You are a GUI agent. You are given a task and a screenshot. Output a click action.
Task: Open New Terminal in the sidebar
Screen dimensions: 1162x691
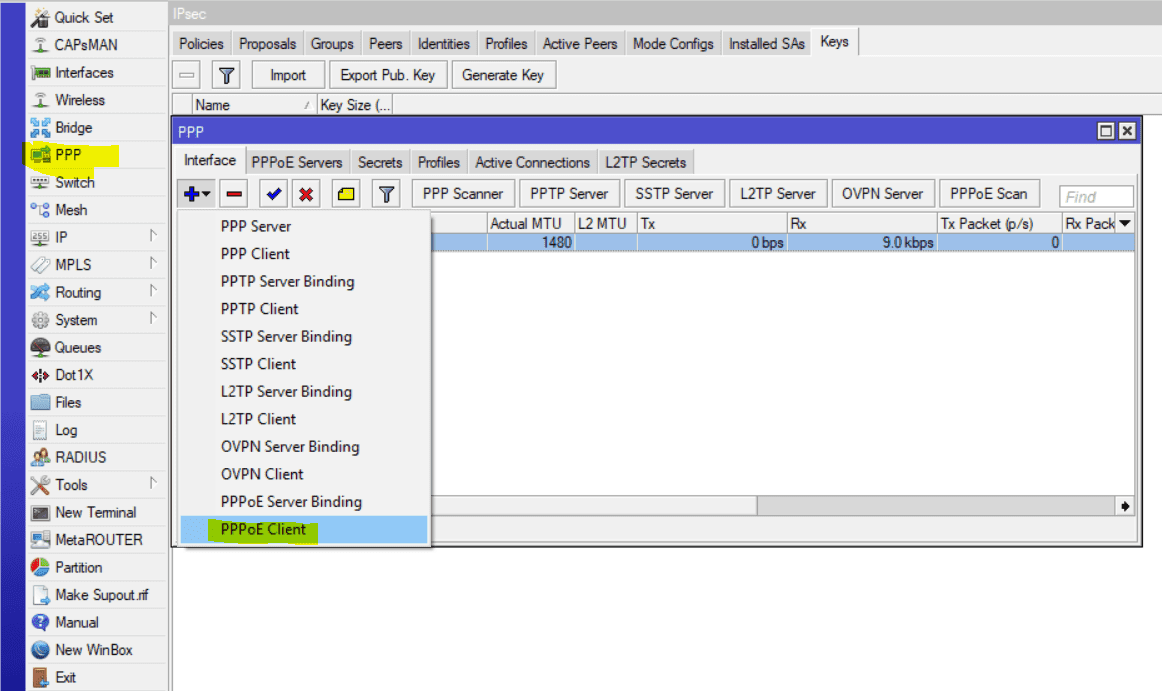[x=95, y=512]
